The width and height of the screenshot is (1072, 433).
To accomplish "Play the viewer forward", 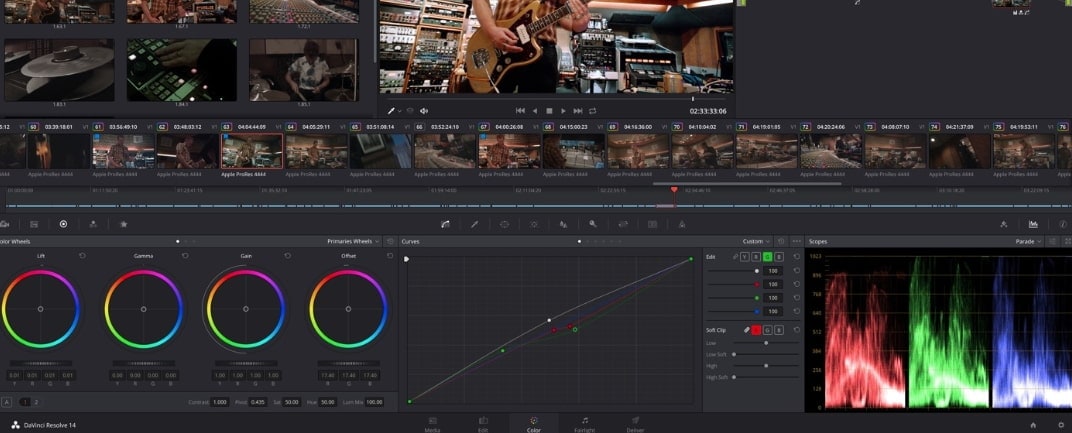I will tap(563, 111).
